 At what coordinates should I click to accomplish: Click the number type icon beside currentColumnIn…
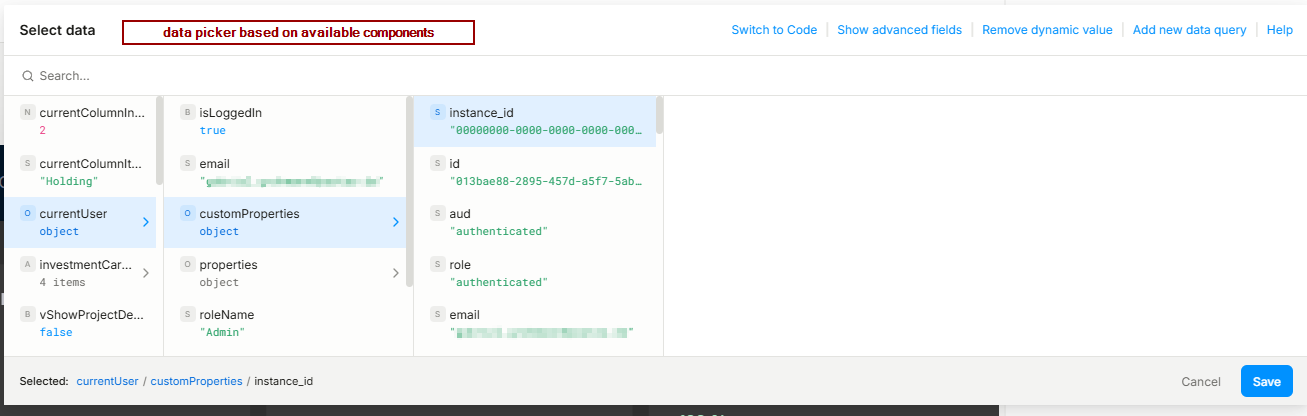coord(27,113)
